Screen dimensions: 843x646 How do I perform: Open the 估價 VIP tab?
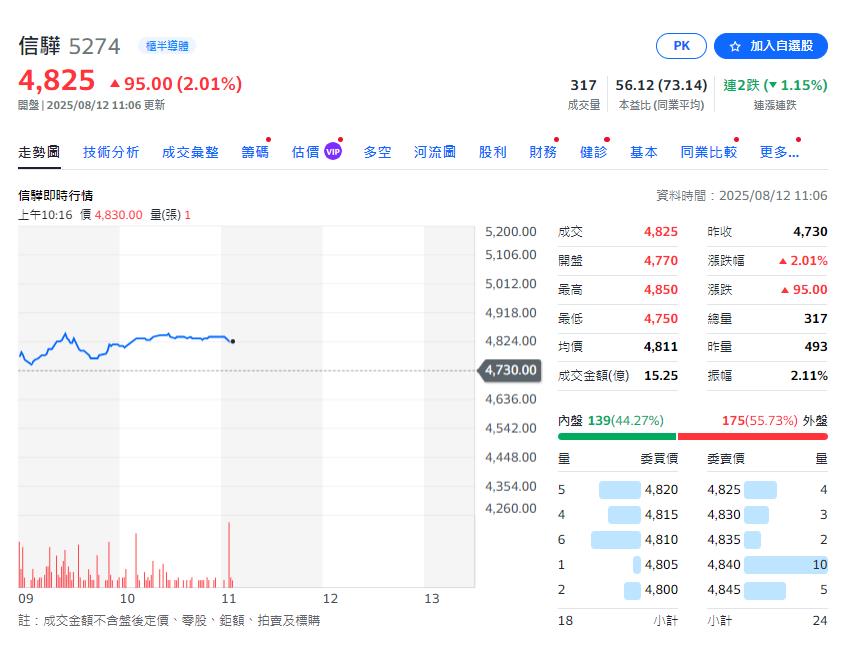(316, 152)
